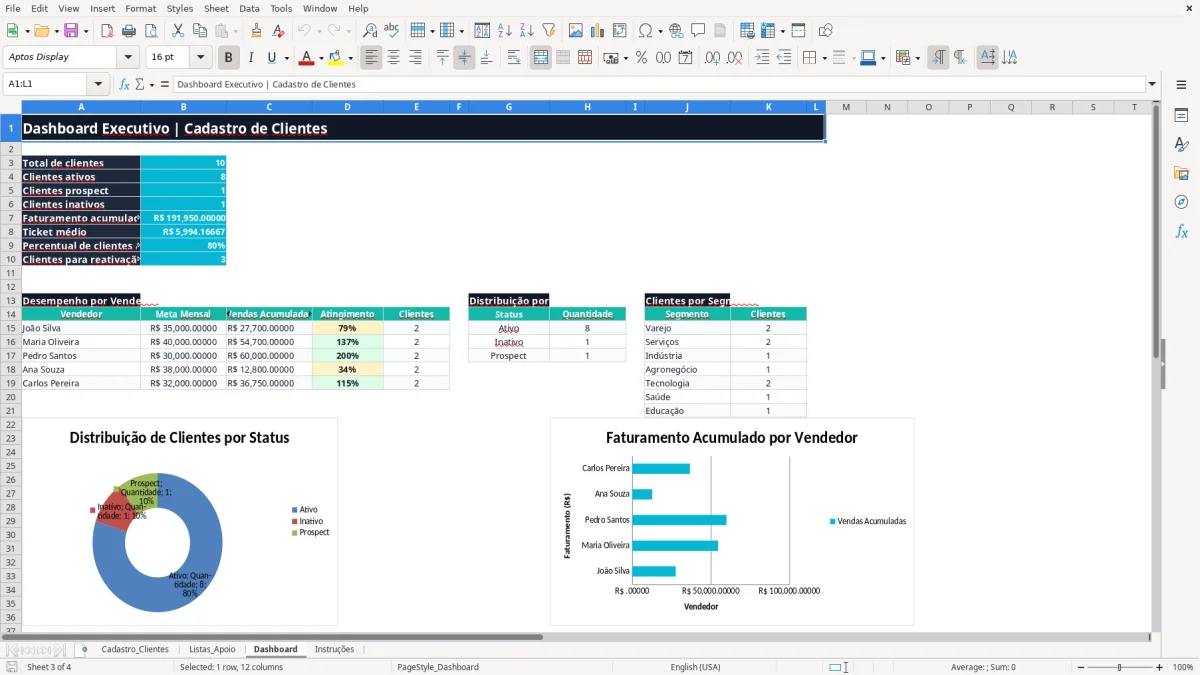
Task: Open the Data menu
Action: (249, 8)
